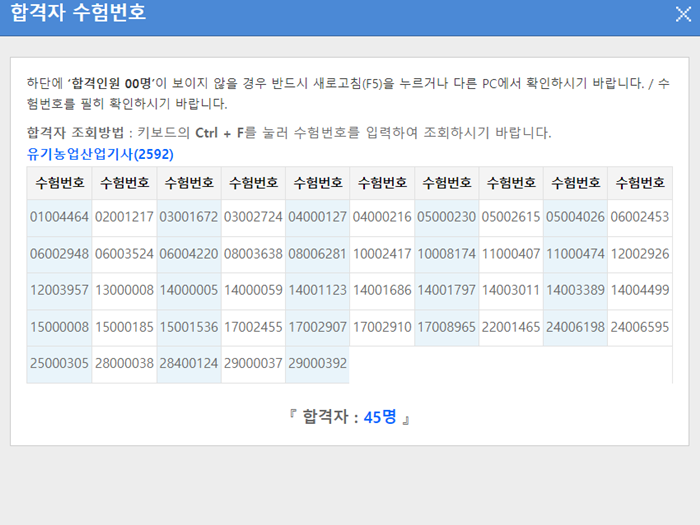Select exam number 15000185

tap(124, 327)
